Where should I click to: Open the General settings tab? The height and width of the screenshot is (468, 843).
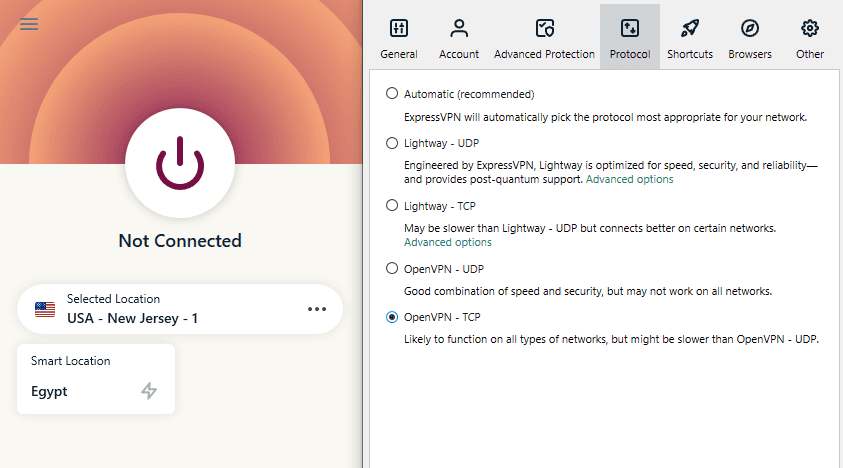click(399, 37)
